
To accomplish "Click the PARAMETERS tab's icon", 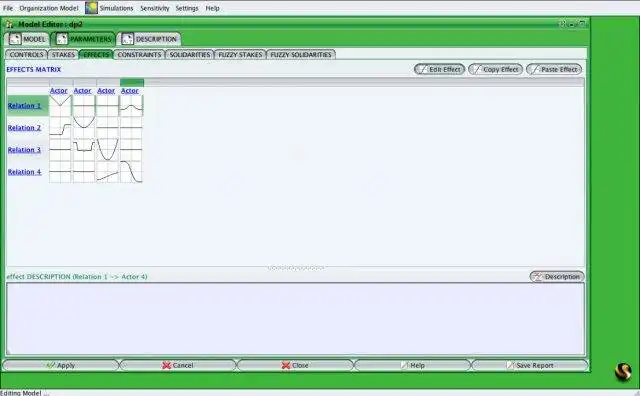I will point(62,39).
